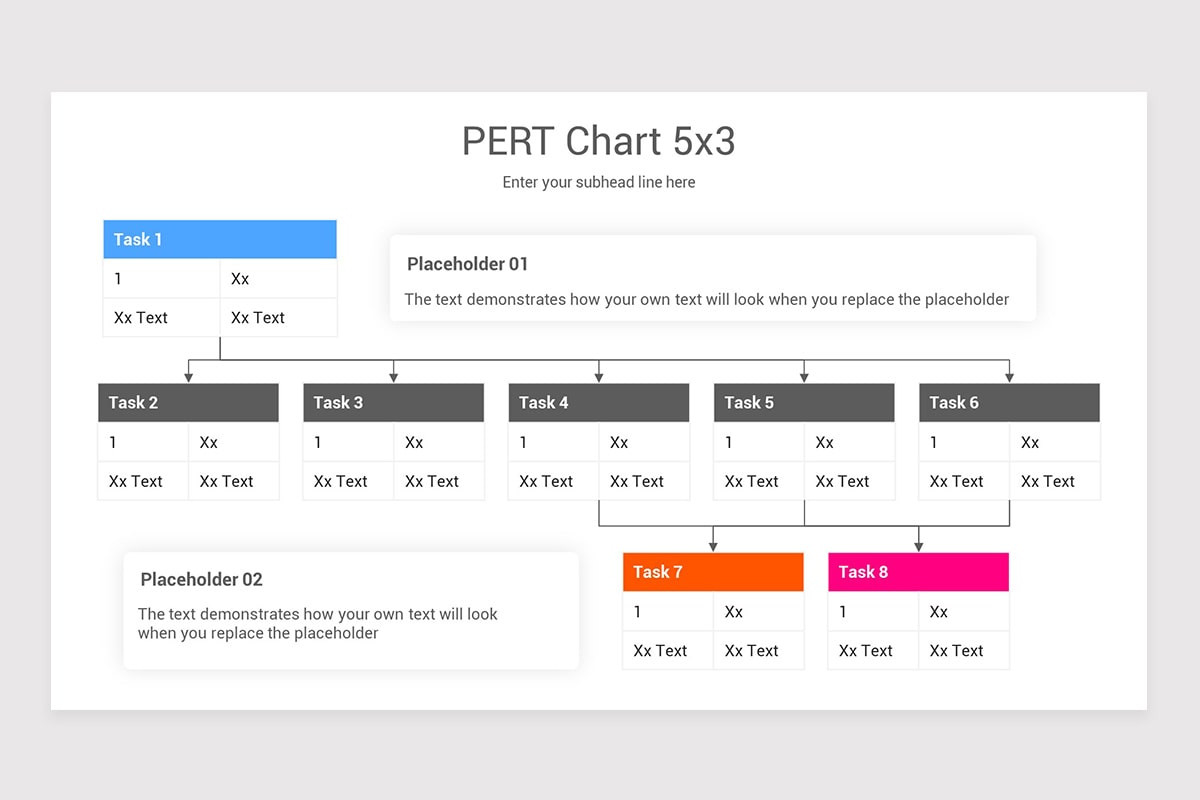
Task: Select the "1" cell under Task 1
Action: pos(161,279)
